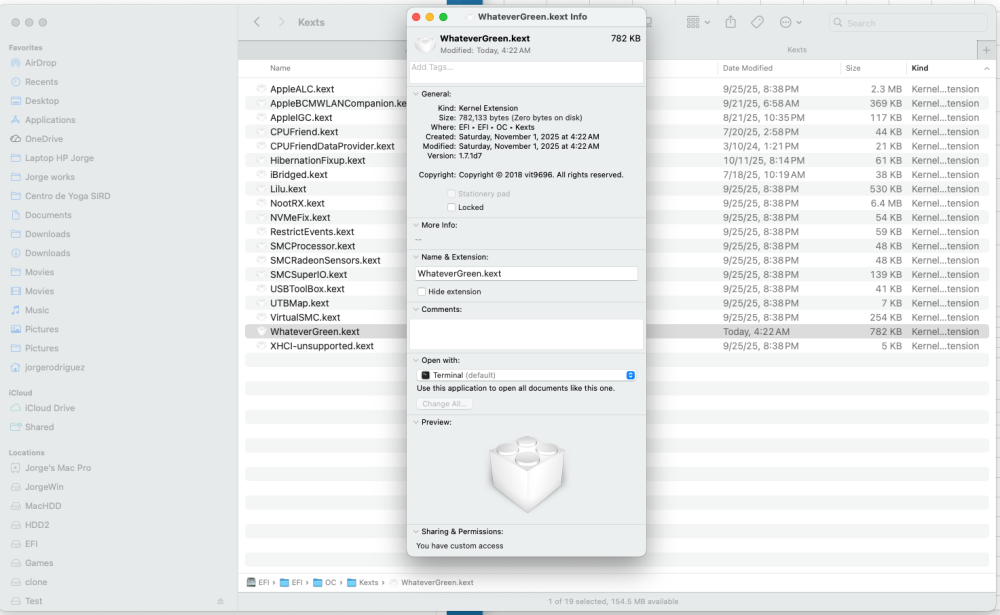Sort by the Kind column header
Screen dimensions: 1000x615
click(920, 68)
